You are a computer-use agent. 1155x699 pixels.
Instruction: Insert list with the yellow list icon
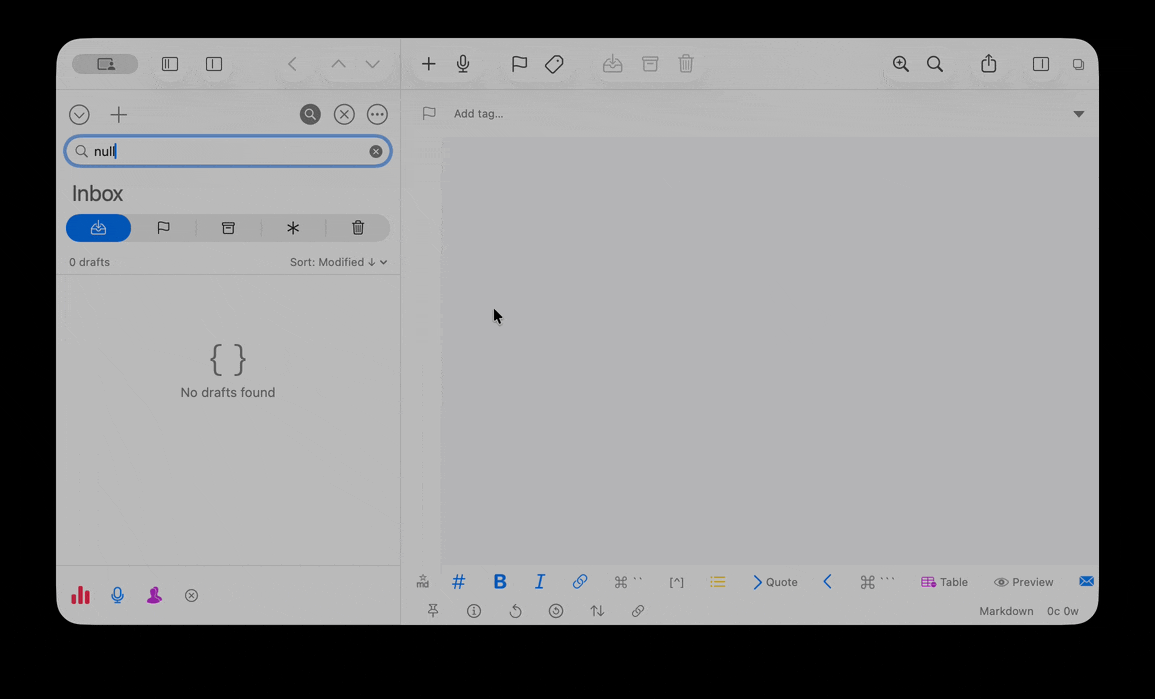point(717,582)
